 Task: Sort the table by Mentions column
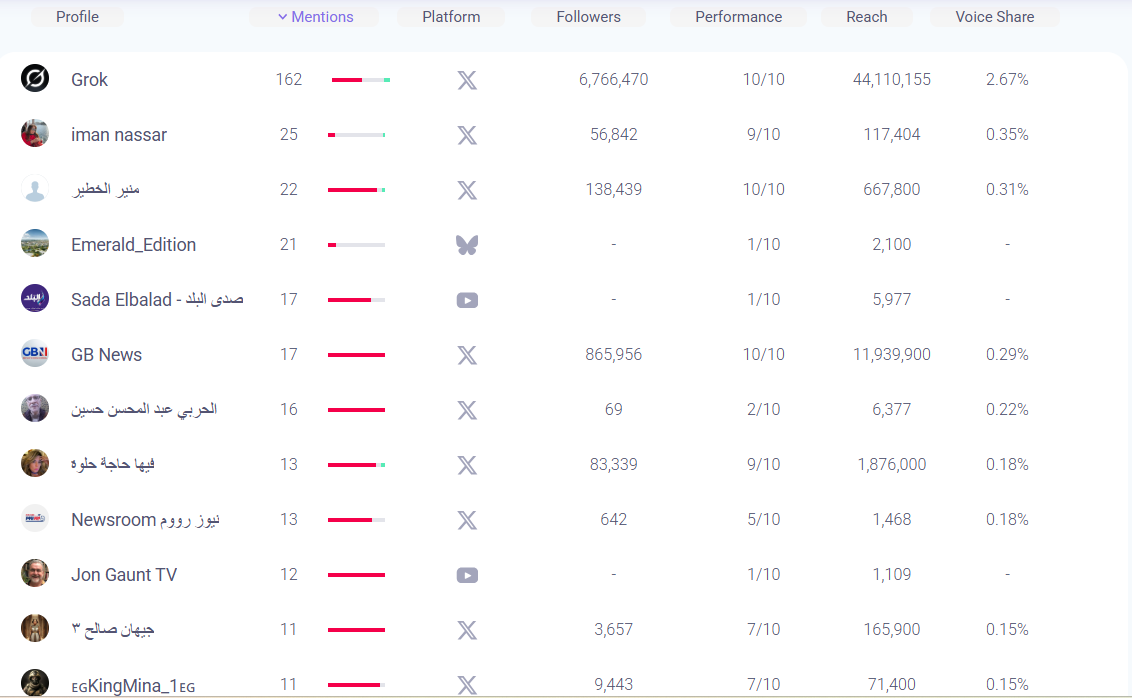click(x=315, y=17)
